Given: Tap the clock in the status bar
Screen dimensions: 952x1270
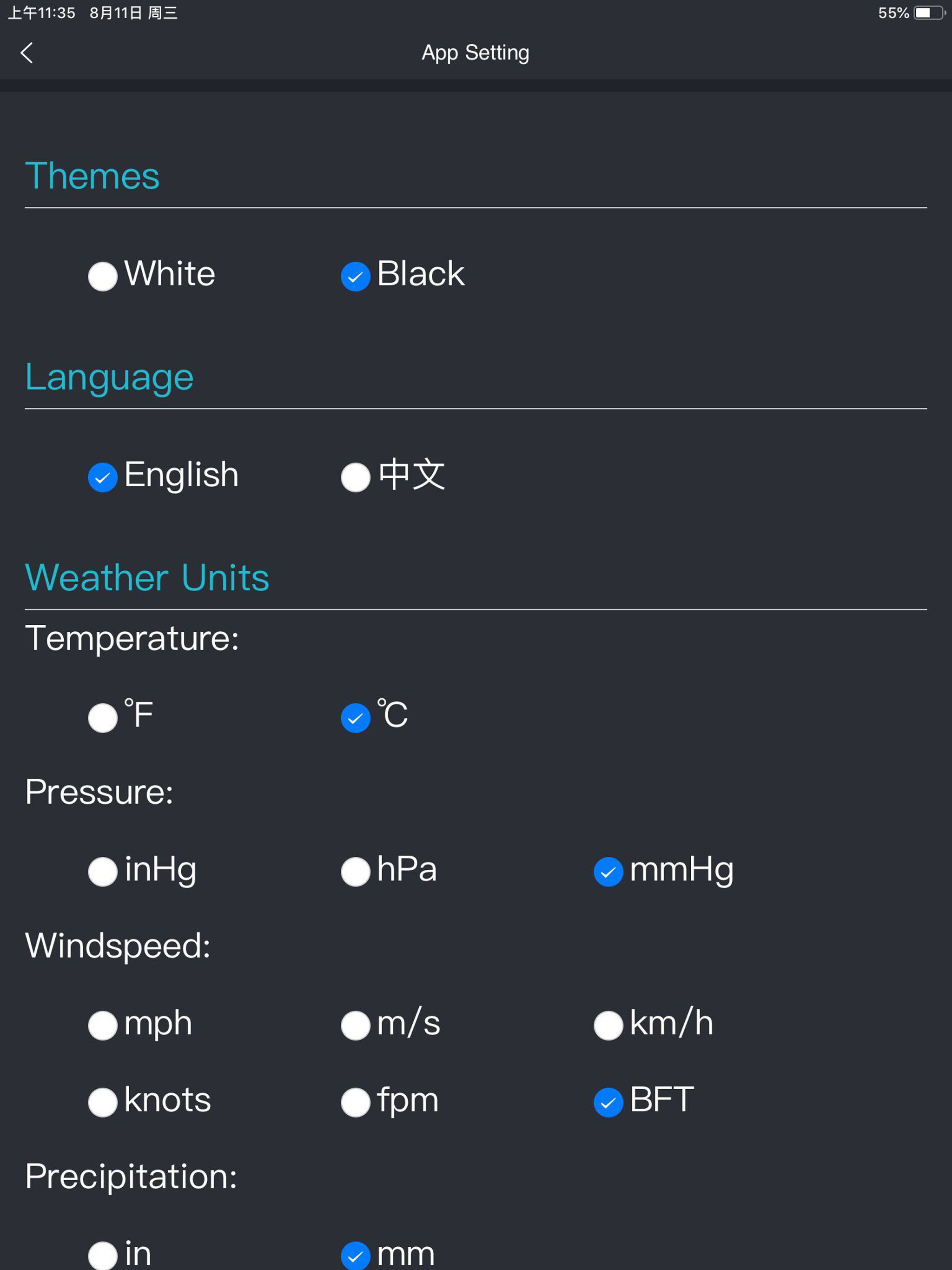Looking at the screenshot, I should (x=40, y=12).
